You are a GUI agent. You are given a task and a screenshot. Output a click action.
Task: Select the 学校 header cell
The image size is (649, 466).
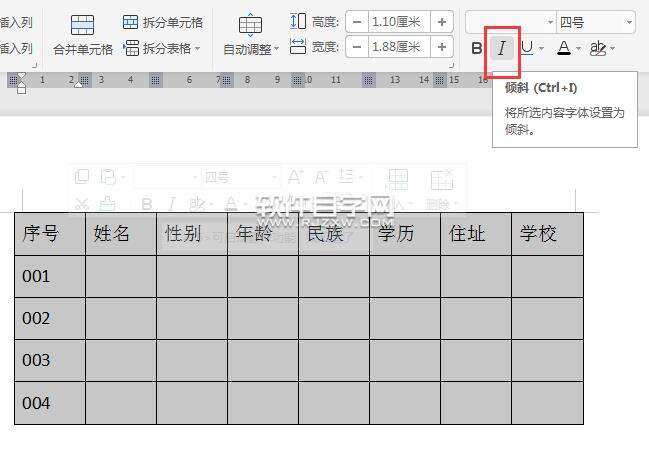pyautogui.click(x=547, y=234)
